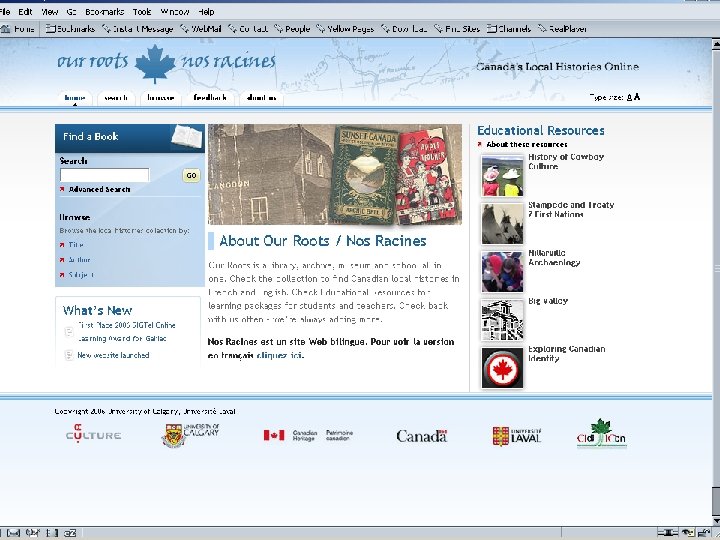Click the Big Valley sketch thumbnail
Image resolution: width=720 pixels, height=540 pixels.
[x=502, y=320]
